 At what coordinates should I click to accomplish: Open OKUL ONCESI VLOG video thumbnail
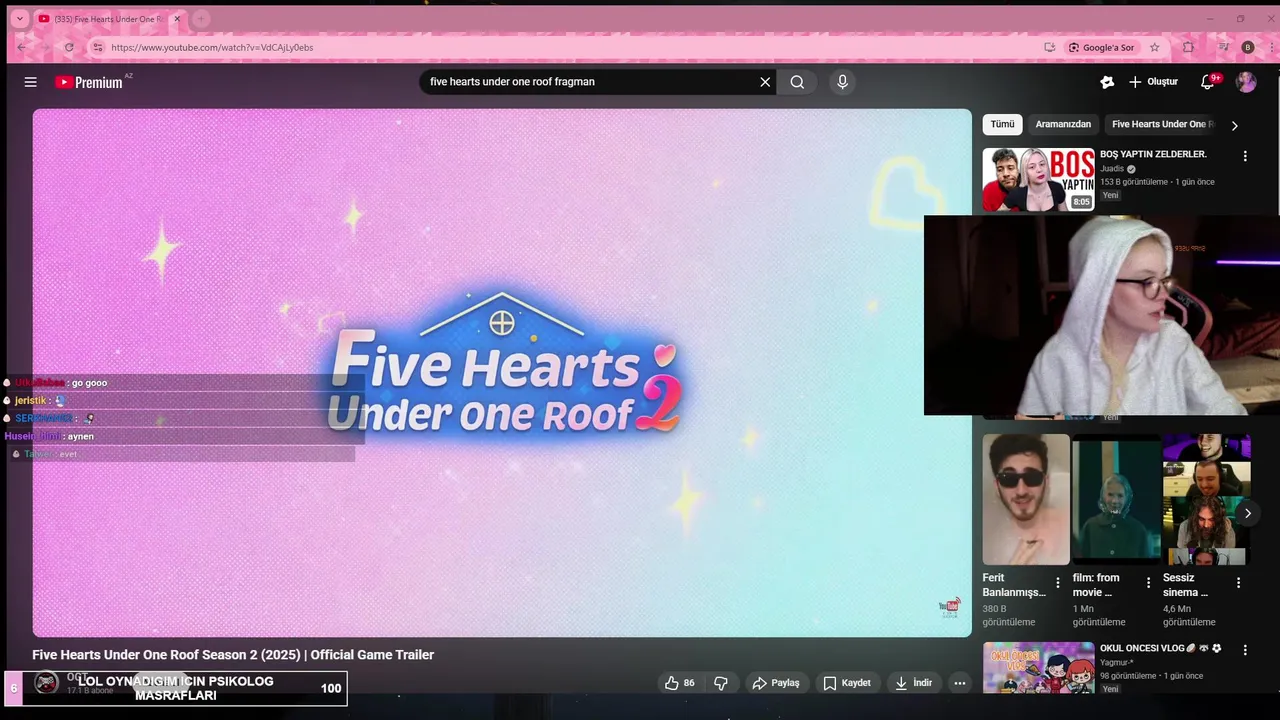click(x=1038, y=668)
